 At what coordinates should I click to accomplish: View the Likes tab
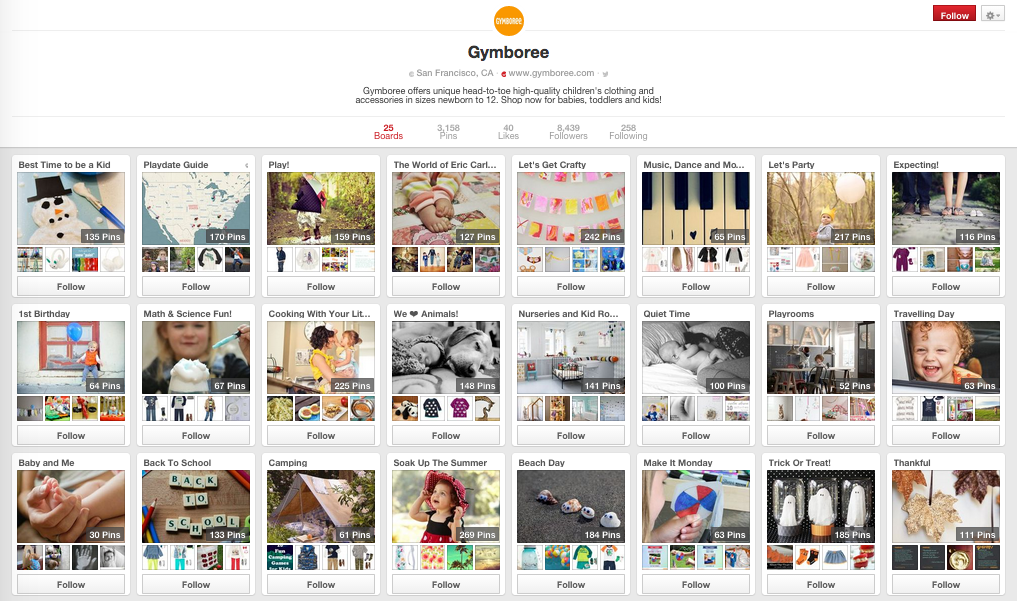coord(508,132)
